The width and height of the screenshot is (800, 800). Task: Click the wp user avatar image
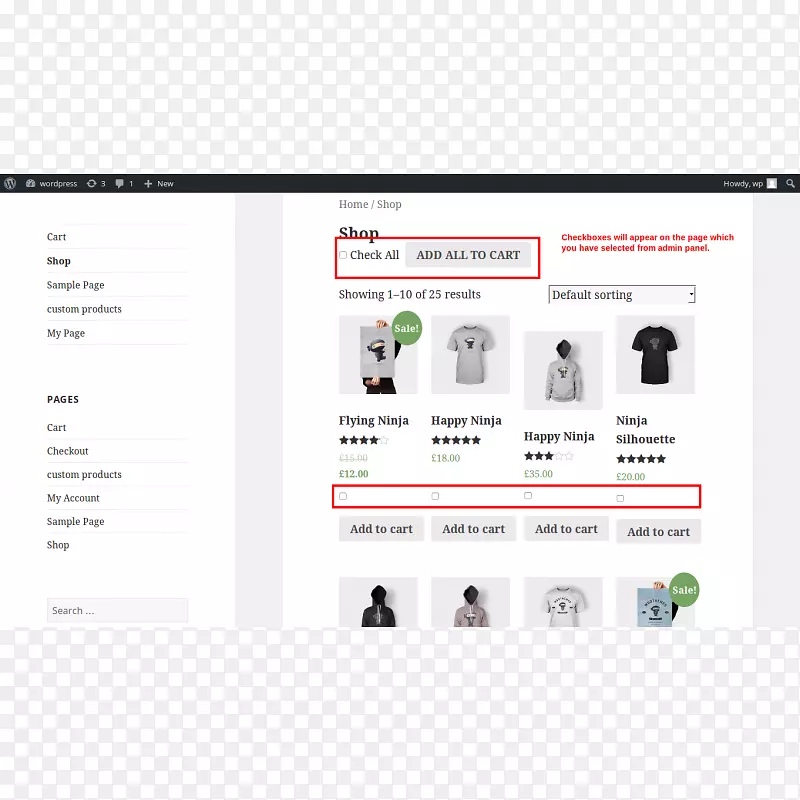coord(771,183)
